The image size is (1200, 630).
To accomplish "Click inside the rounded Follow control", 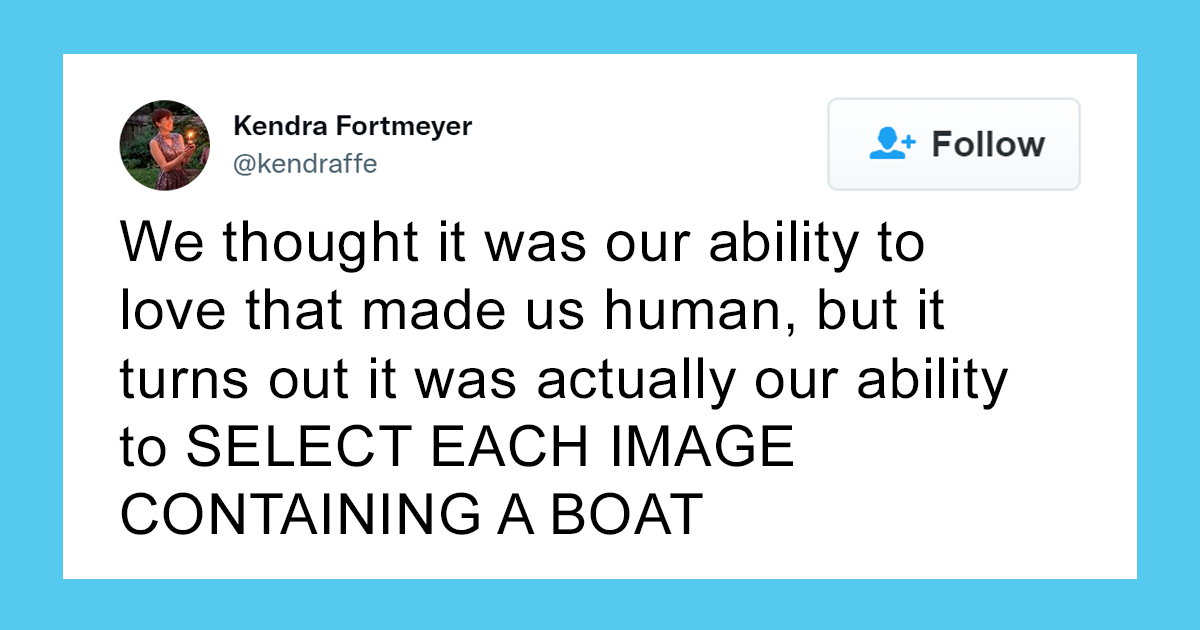I will (x=953, y=144).
